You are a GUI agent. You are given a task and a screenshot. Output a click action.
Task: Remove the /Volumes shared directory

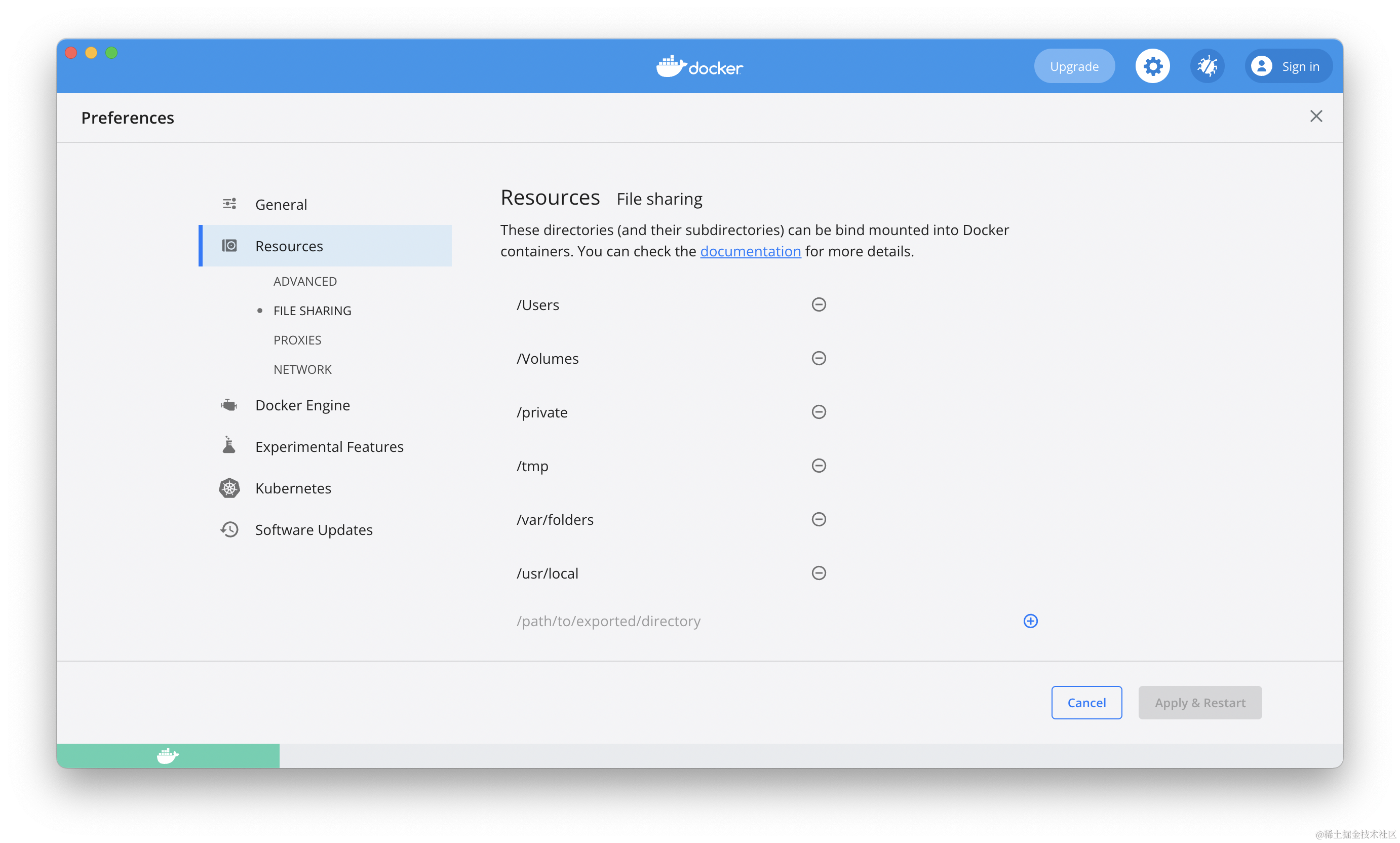(x=819, y=359)
